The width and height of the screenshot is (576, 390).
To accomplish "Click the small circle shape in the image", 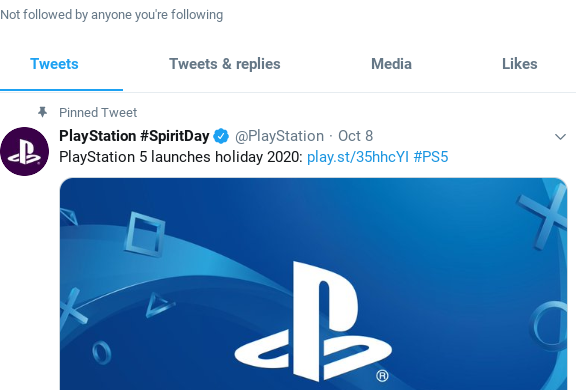I will pyautogui.click(x=101, y=352).
